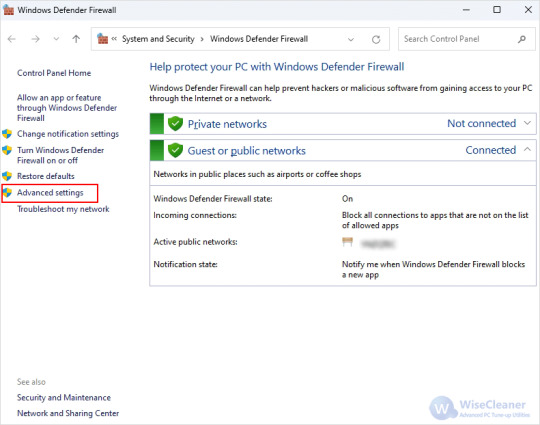Open Advanced settings
The image size is (540, 425).
click(x=50, y=193)
